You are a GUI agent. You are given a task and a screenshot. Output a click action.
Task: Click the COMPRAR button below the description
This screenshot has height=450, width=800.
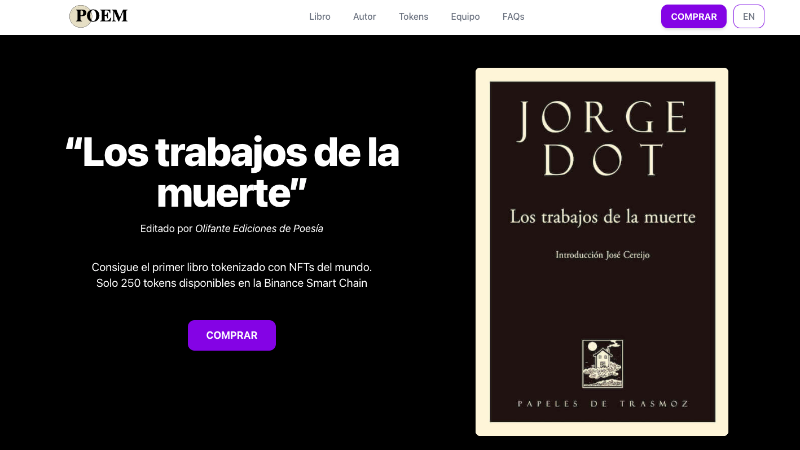coord(232,335)
